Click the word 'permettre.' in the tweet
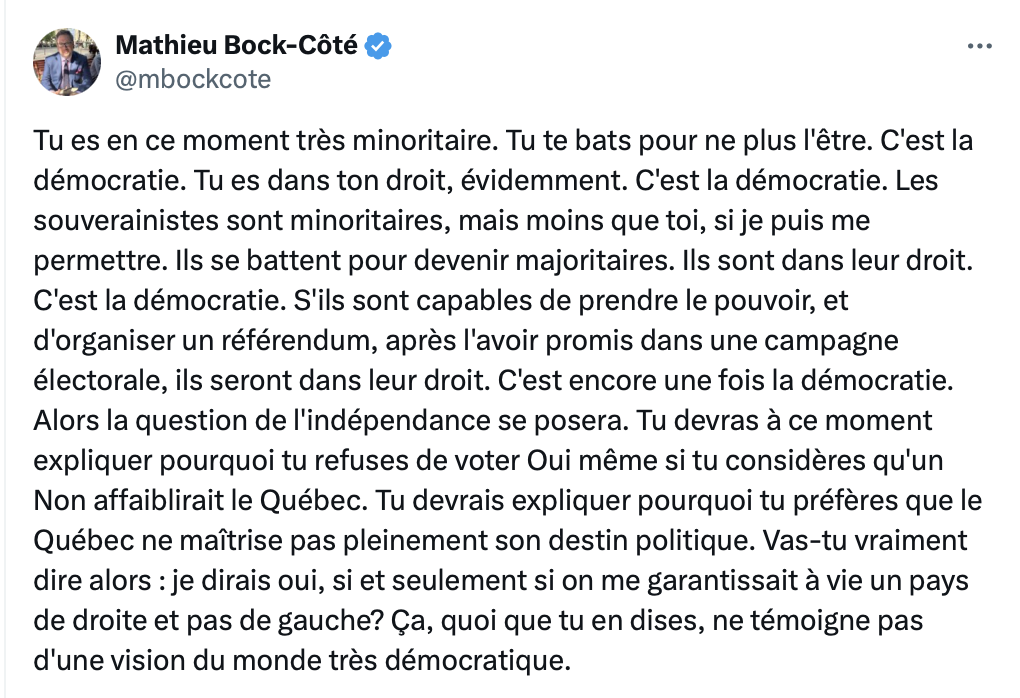1020x698 pixels. pyautogui.click(x=100, y=261)
